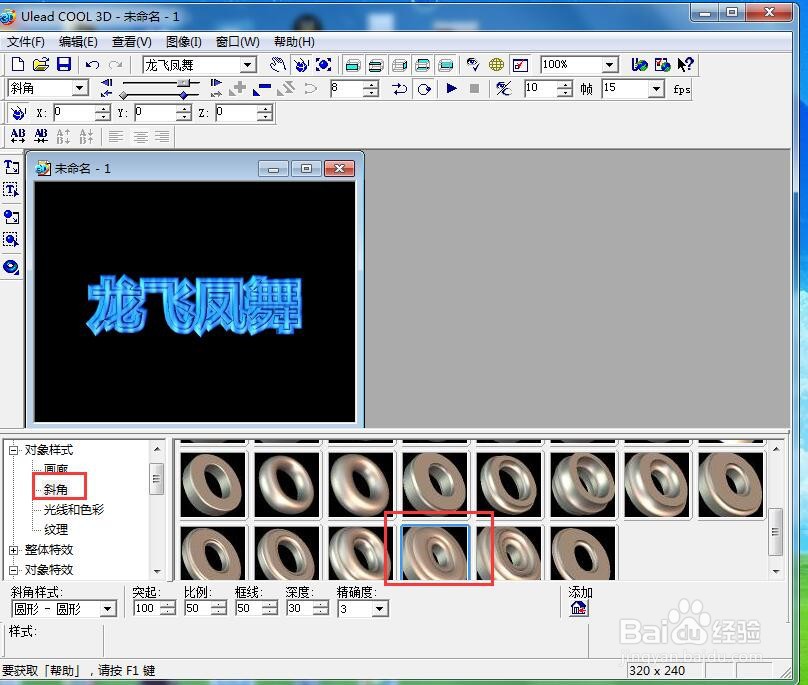Collapse the 对象特效 tree node
Image resolution: width=808 pixels, height=685 pixels.
(x=13, y=570)
